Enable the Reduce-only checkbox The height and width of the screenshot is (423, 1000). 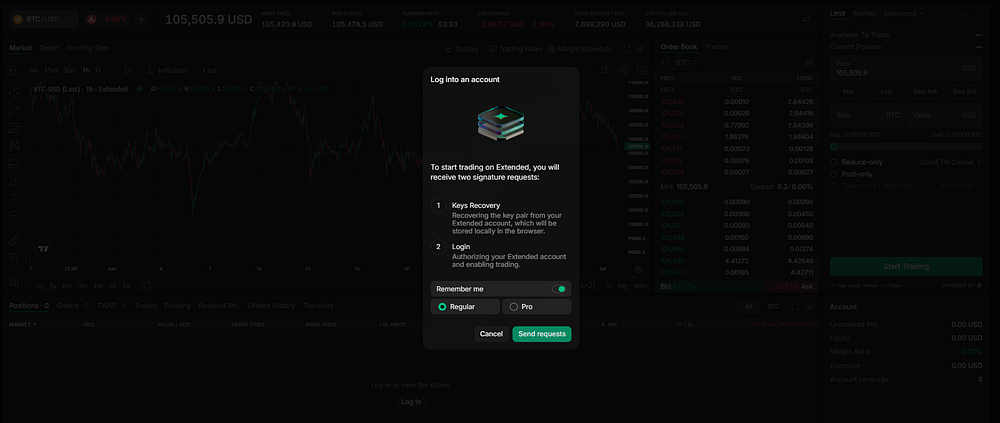[834, 162]
